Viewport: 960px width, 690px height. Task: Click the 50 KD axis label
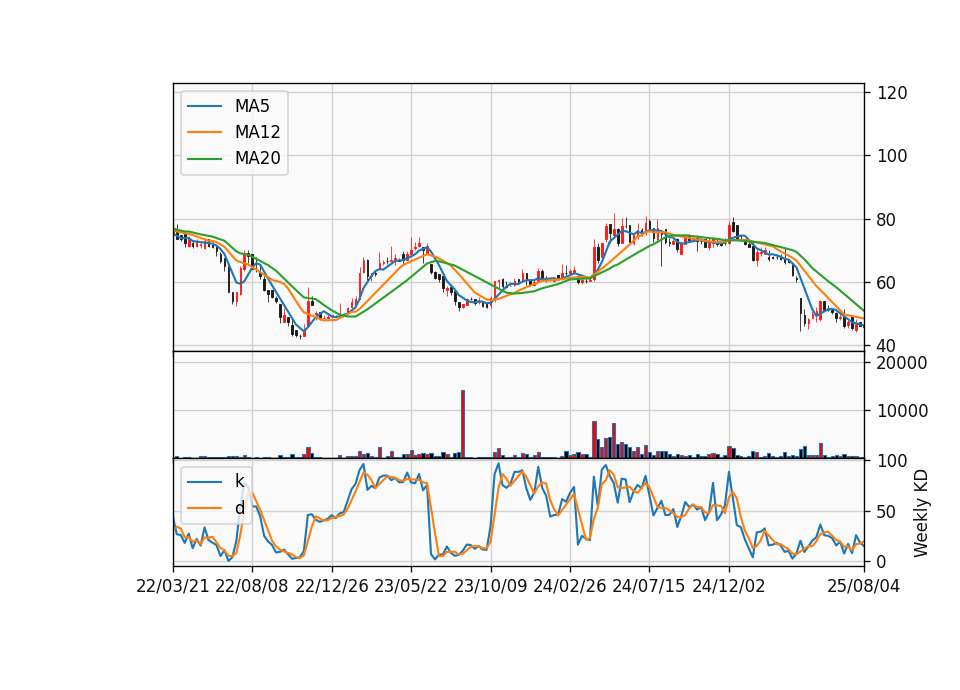pyautogui.click(x=887, y=511)
